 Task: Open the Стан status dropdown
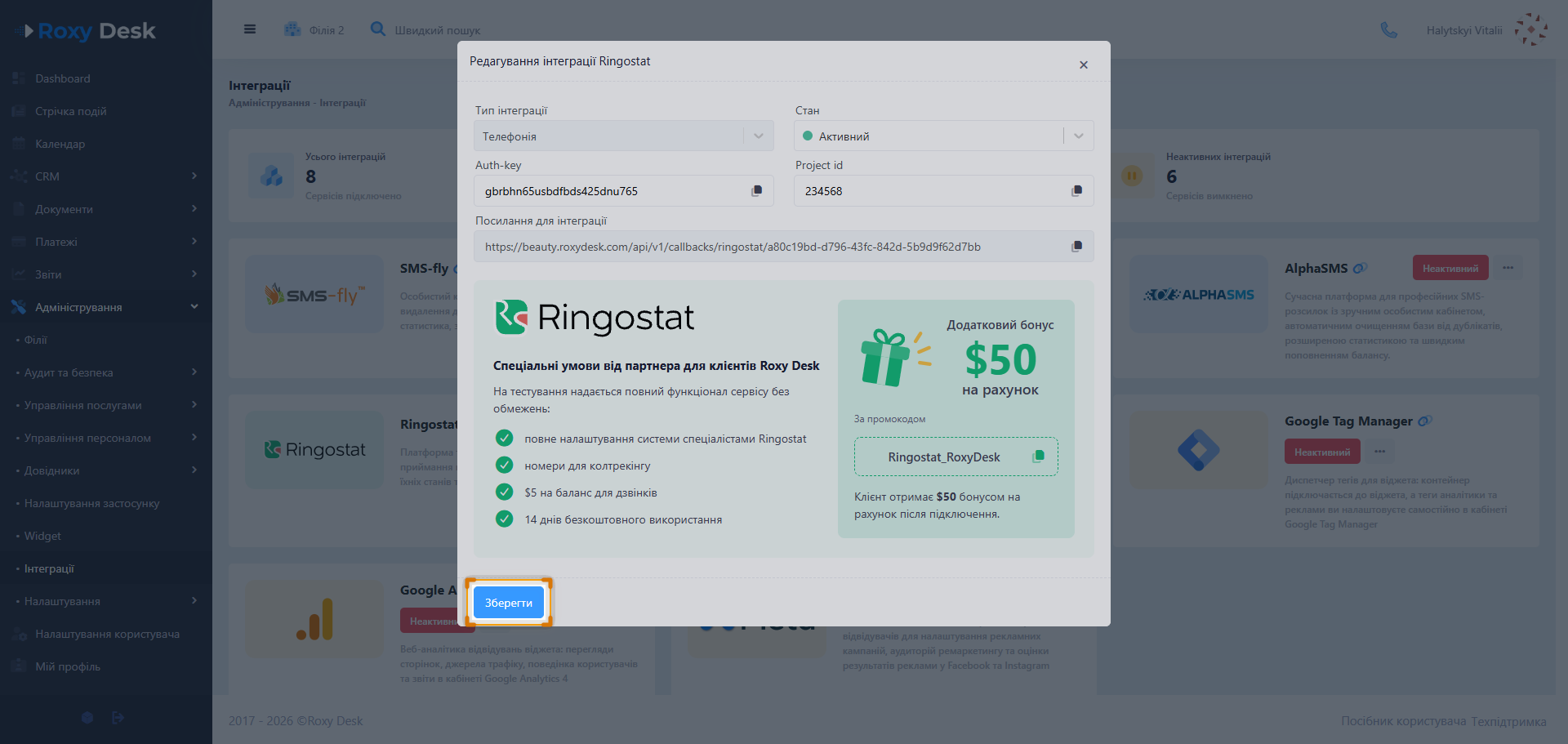click(x=944, y=136)
